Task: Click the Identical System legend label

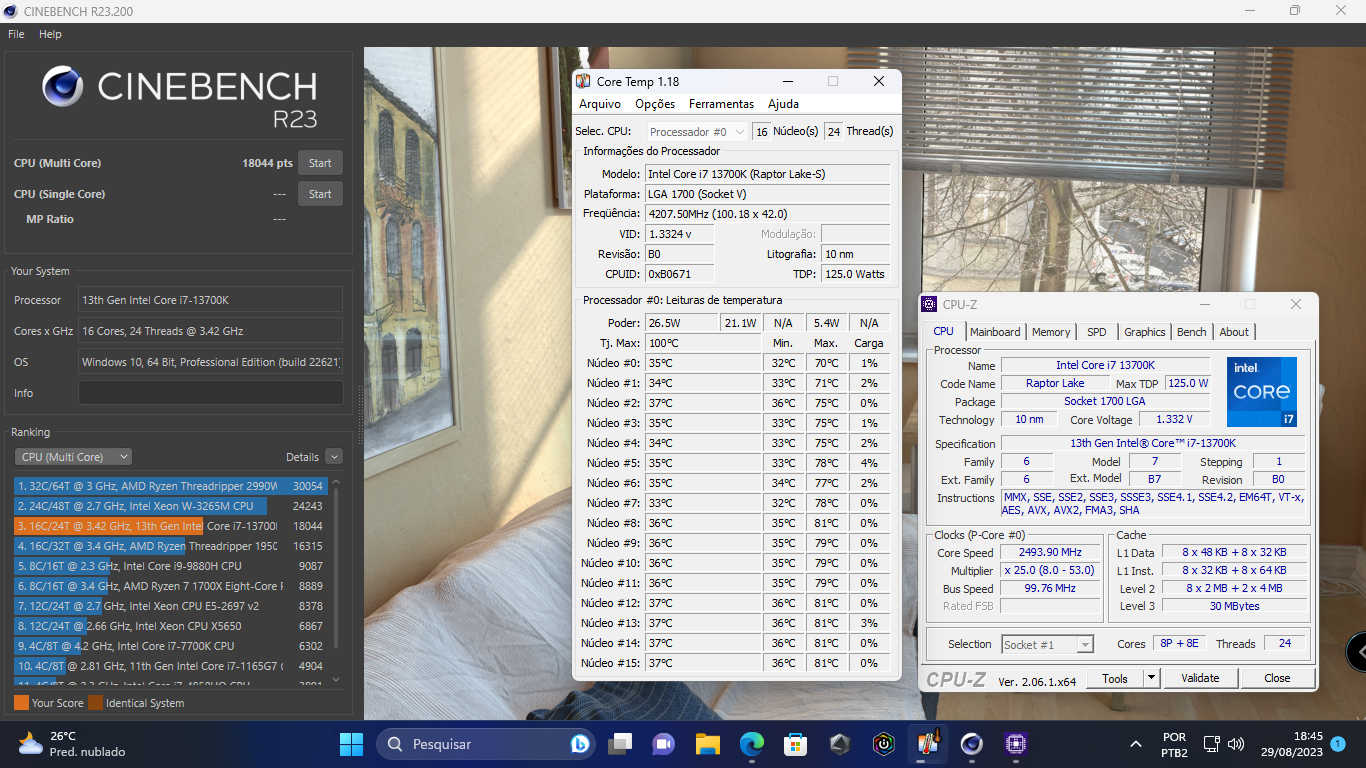Action: click(x=145, y=703)
